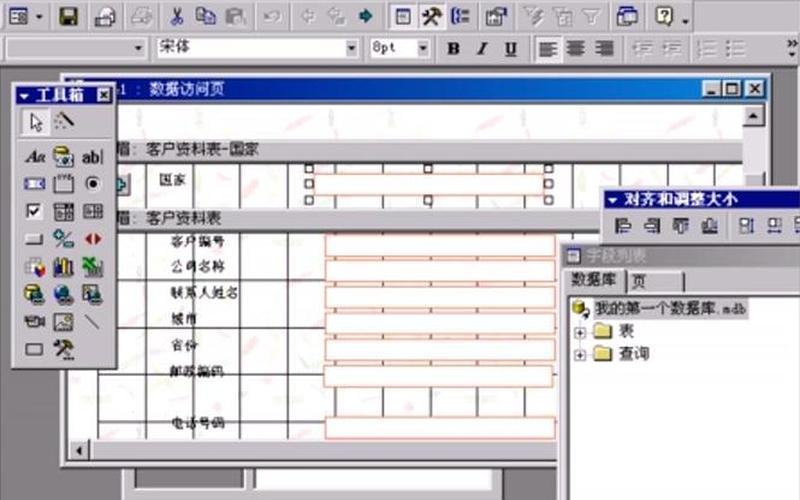
Task: Select the Text Box (ab|) tool
Action: coord(92,156)
